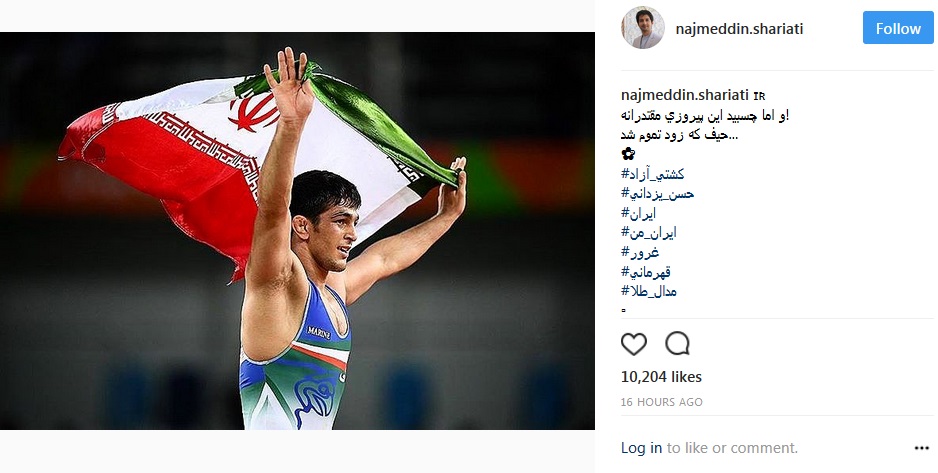Image resolution: width=938 pixels, height=473 pixels.
Task: Open najmeddin.shariati username beside the avatar
Action: point(739,29)
